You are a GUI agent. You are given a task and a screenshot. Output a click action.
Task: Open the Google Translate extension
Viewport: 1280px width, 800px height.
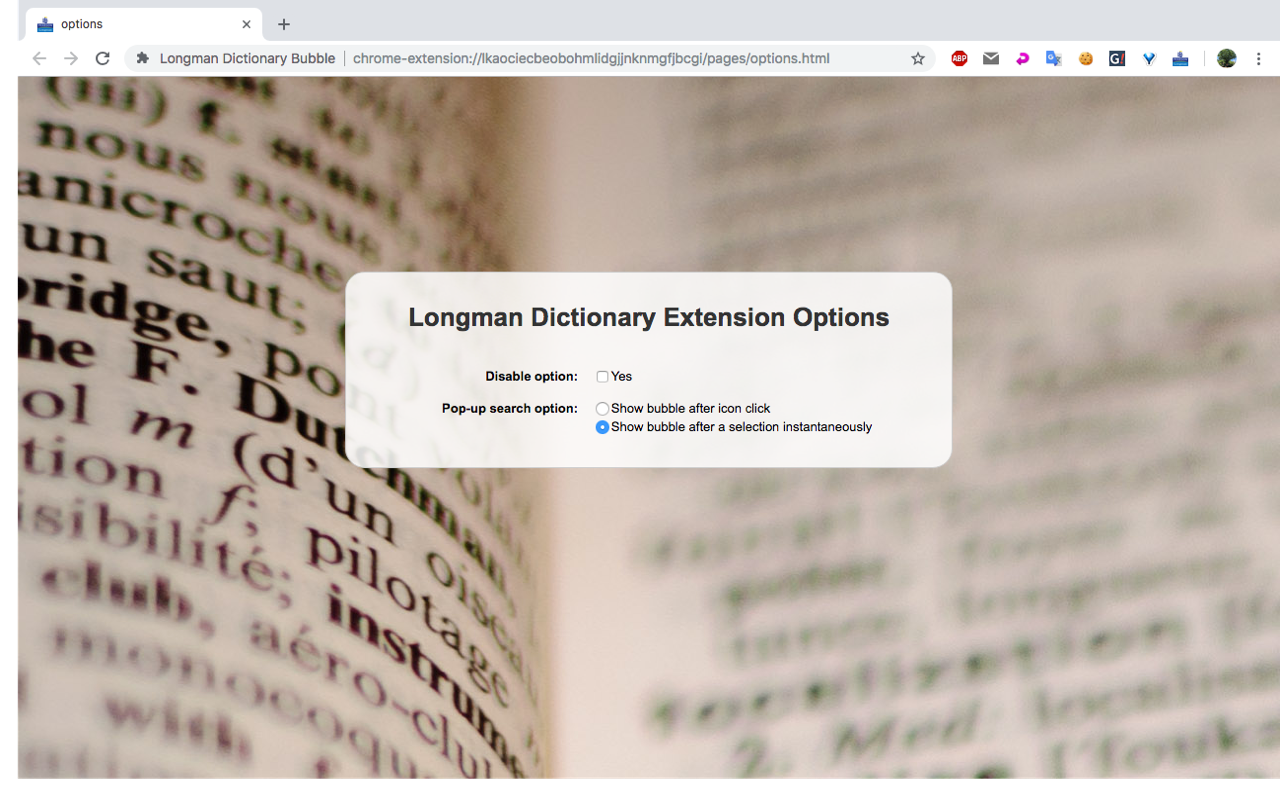[x=1053, y=58]
